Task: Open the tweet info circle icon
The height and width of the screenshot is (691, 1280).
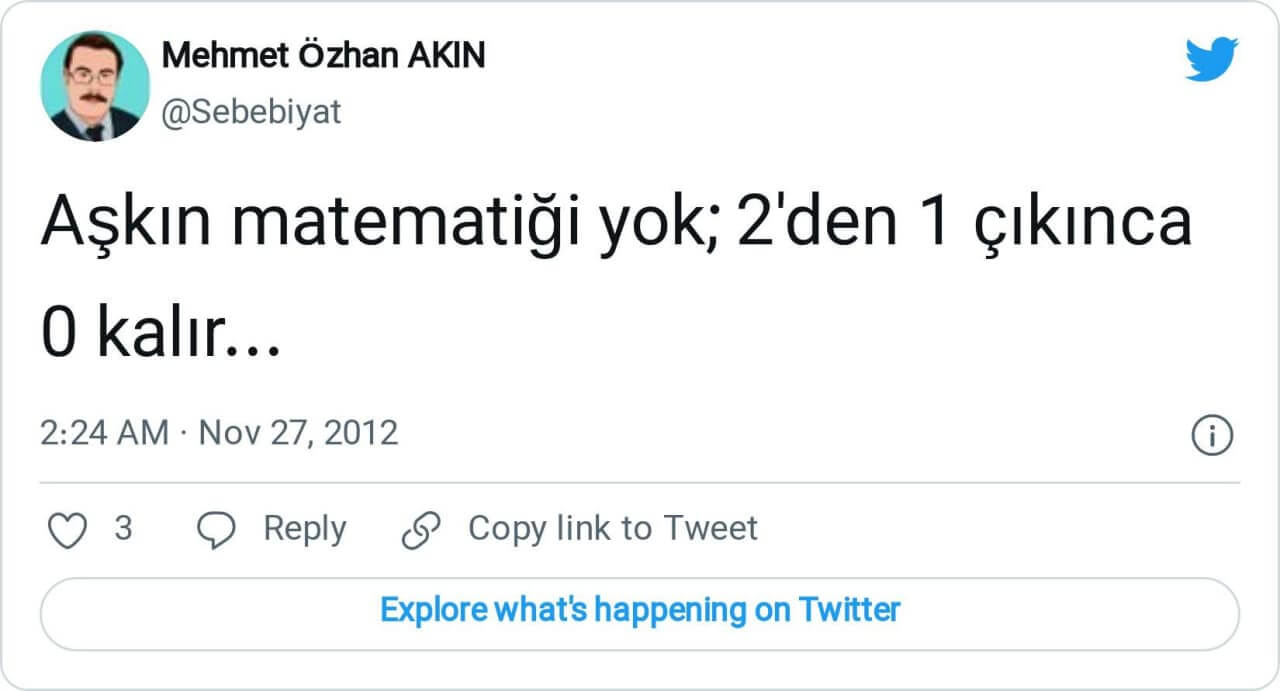Action: coord(1212,435)
